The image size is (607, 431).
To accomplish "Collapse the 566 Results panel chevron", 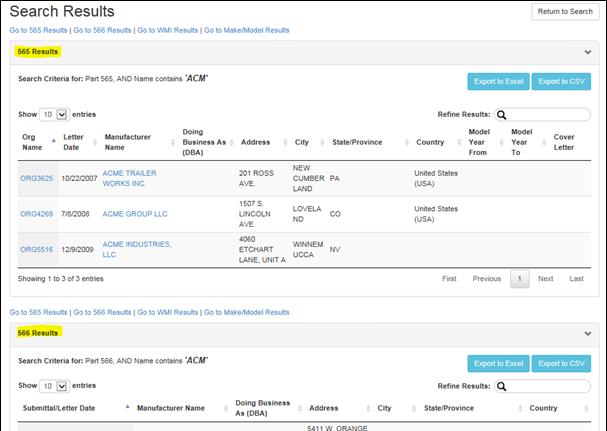I will pos(588,333).
